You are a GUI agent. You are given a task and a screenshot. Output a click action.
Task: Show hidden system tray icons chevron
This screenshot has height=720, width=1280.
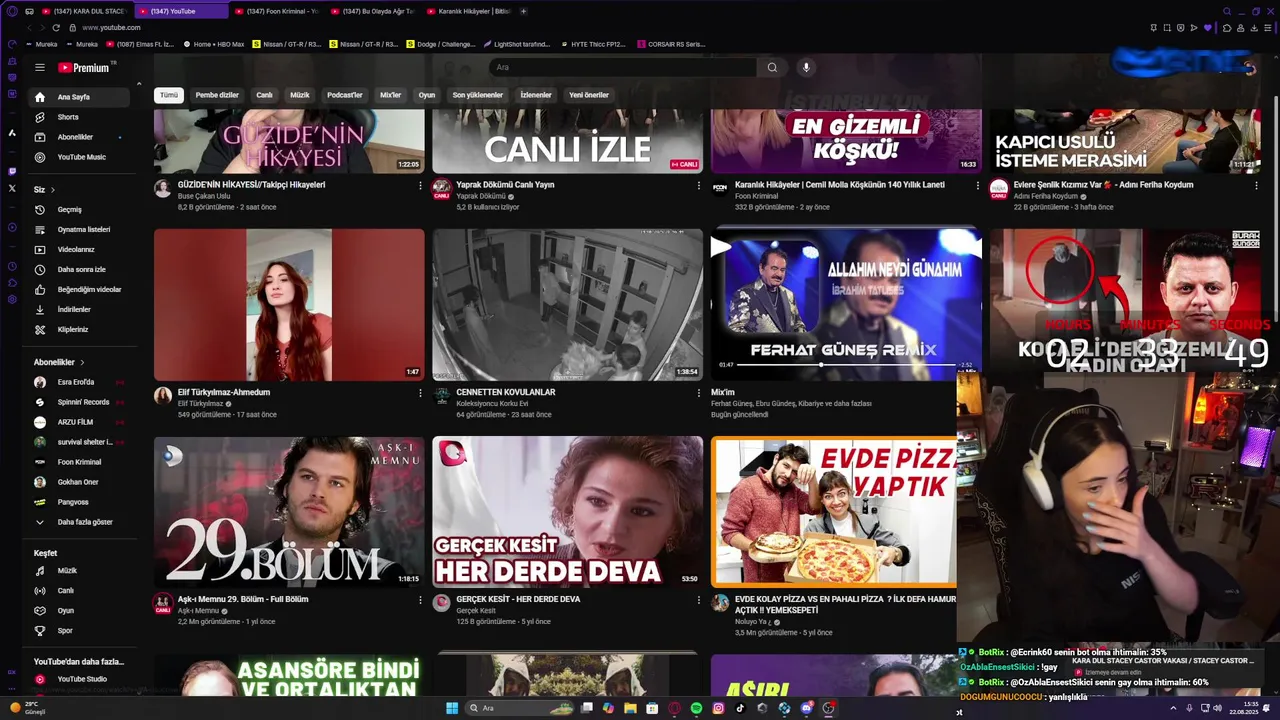click(x=1173, y=708)
